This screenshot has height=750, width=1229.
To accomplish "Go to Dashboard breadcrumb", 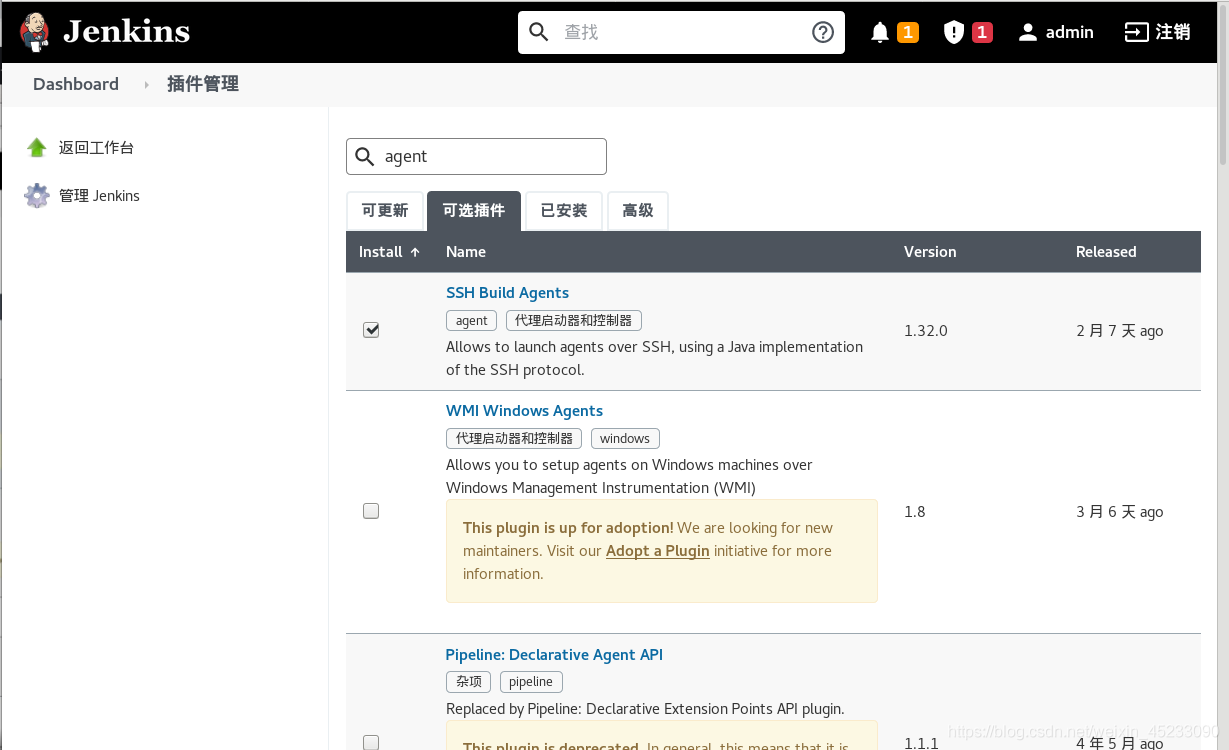I will (x=76, y=84).
